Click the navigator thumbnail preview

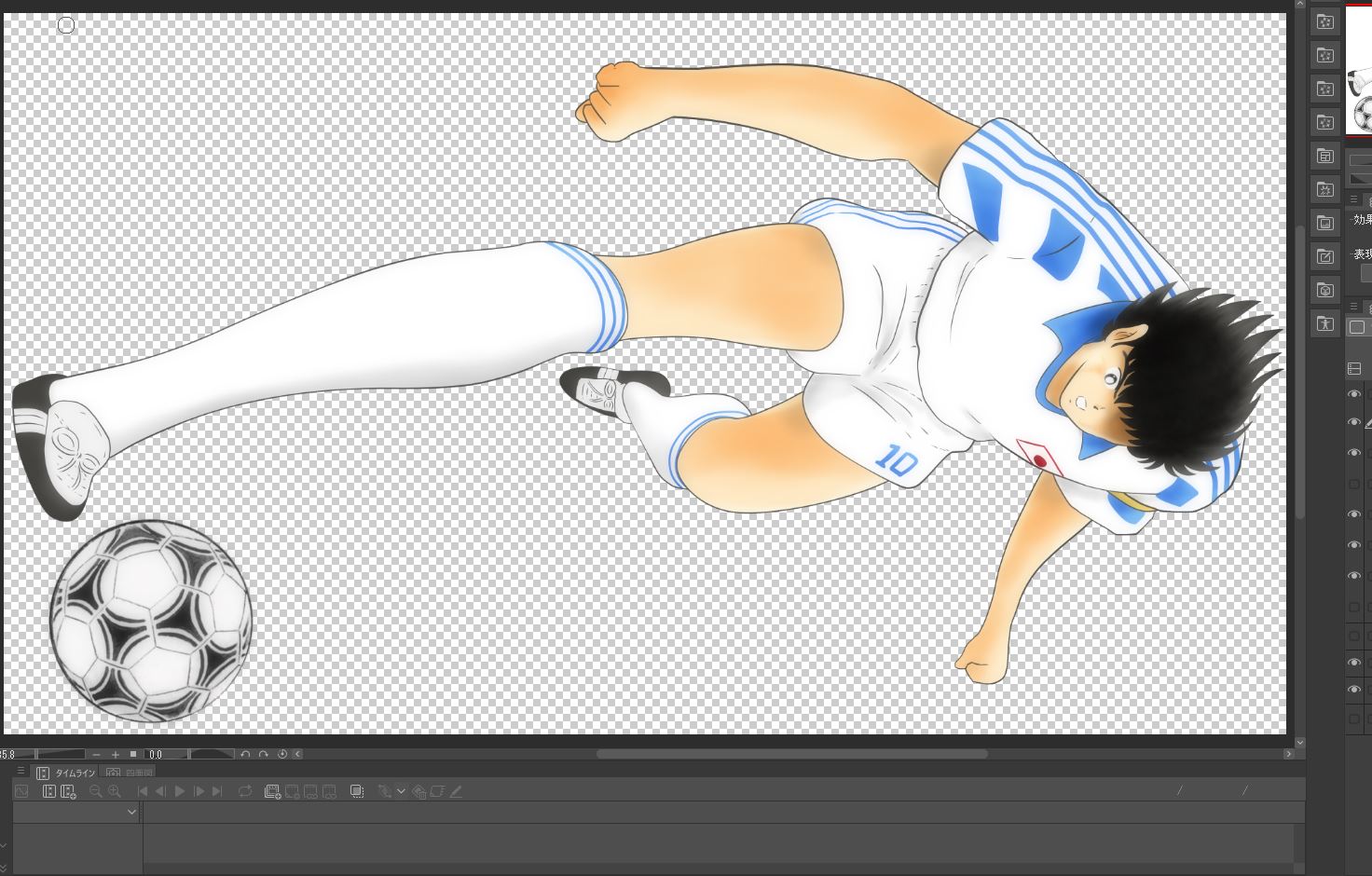(x=1359, y=70)
